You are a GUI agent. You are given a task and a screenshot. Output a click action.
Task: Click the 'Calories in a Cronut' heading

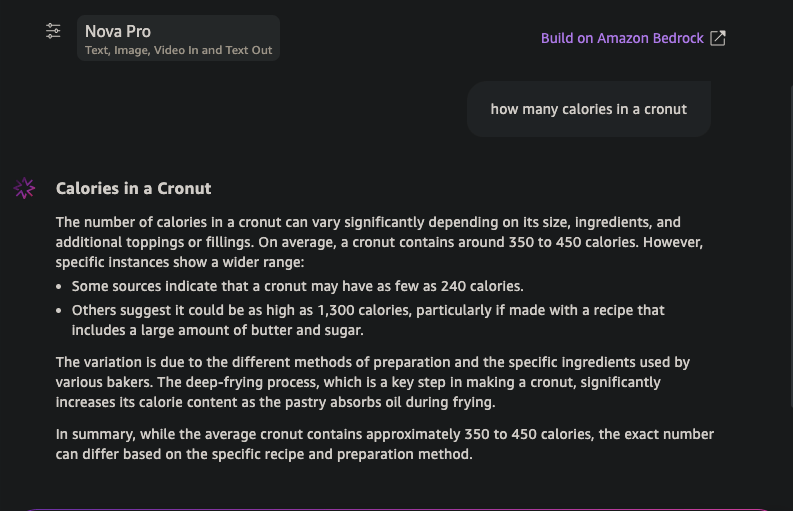click(x=133, y=188)
